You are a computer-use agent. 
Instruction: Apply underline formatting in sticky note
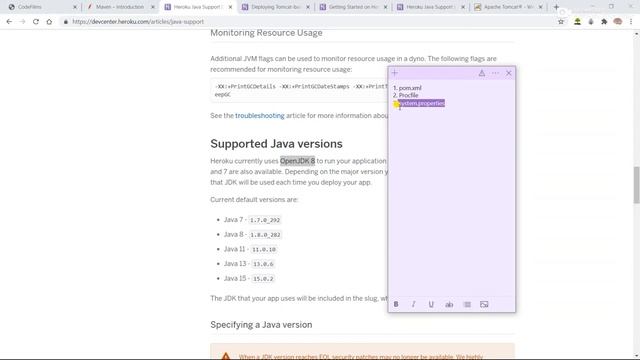tap(431, 304)
